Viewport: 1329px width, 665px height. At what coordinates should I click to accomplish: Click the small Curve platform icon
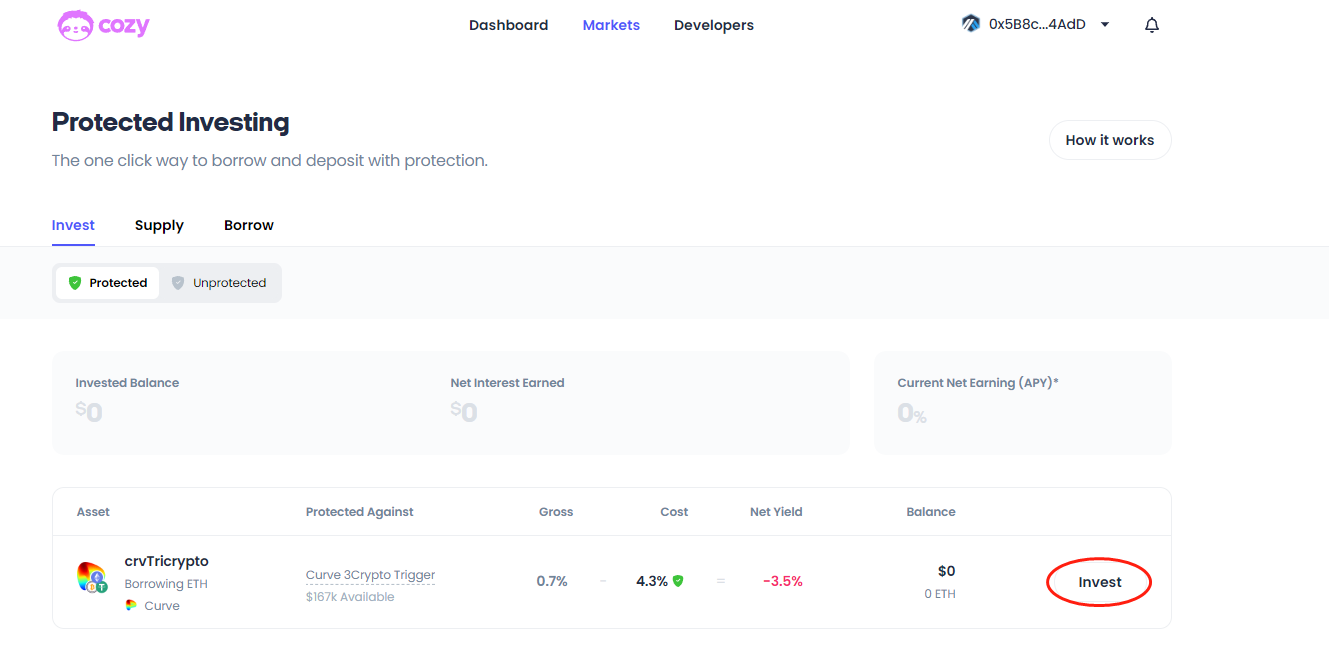pos(131,605)
